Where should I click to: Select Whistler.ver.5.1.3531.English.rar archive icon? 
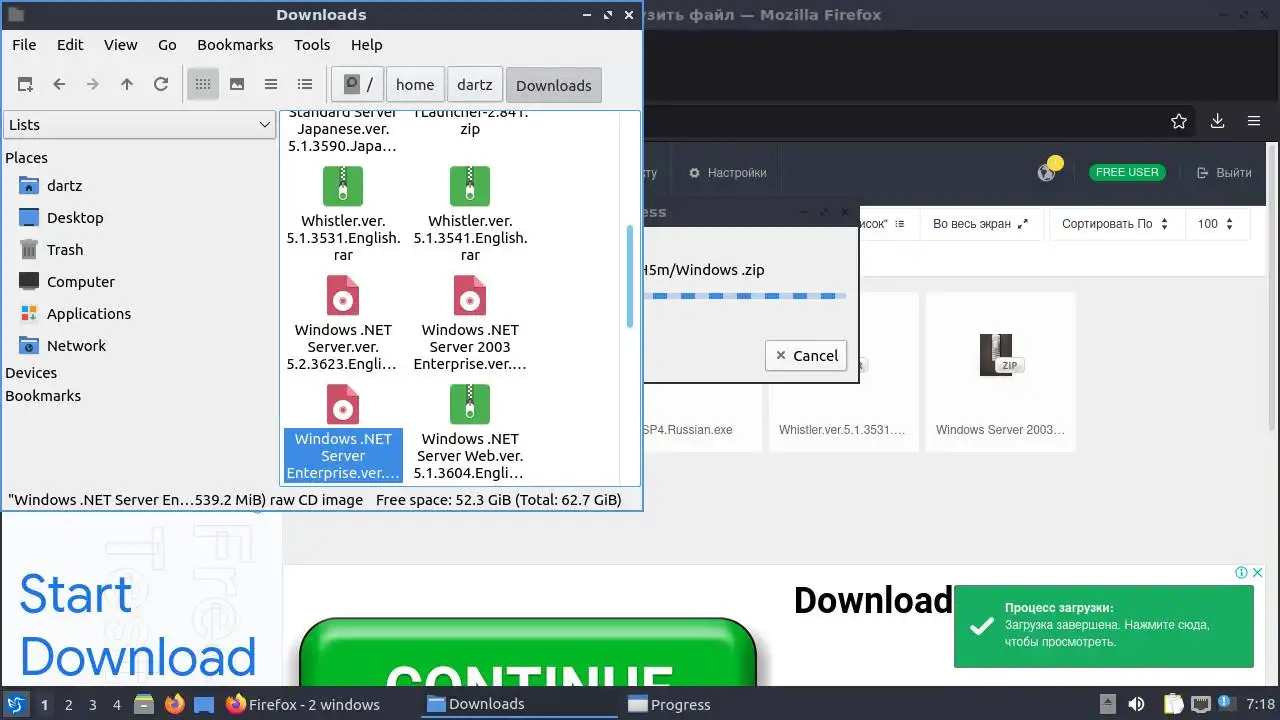(343, 186)
